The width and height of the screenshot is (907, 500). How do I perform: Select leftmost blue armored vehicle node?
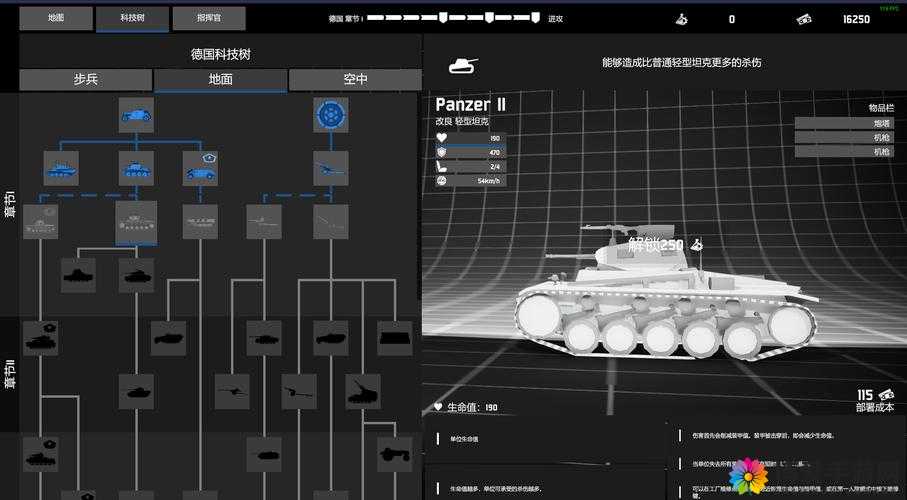pyautogui.click(x=61, y=168)
